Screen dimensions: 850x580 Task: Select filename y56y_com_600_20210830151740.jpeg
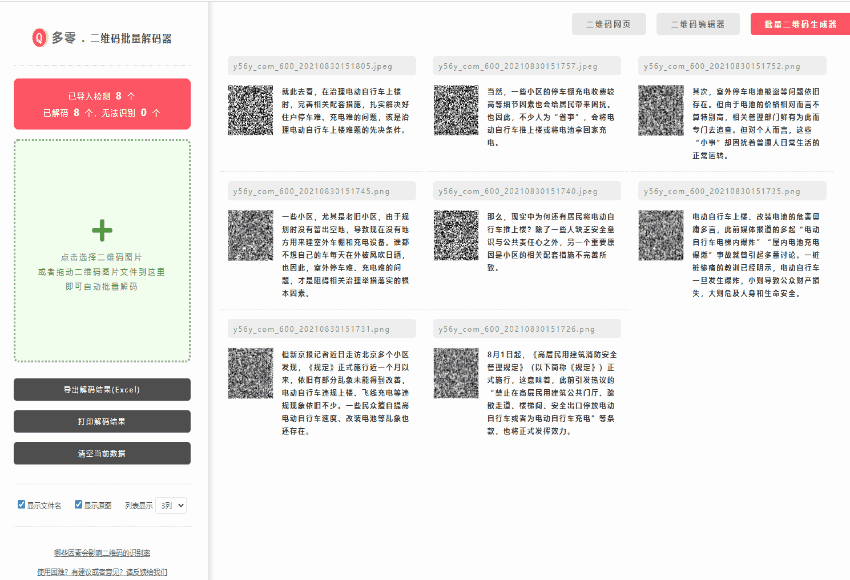[518, 191]
